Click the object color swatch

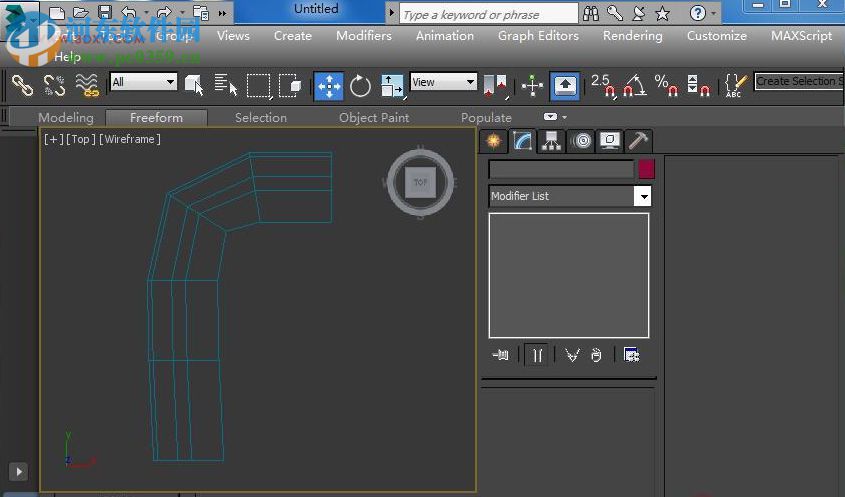[x=646, y=169]
